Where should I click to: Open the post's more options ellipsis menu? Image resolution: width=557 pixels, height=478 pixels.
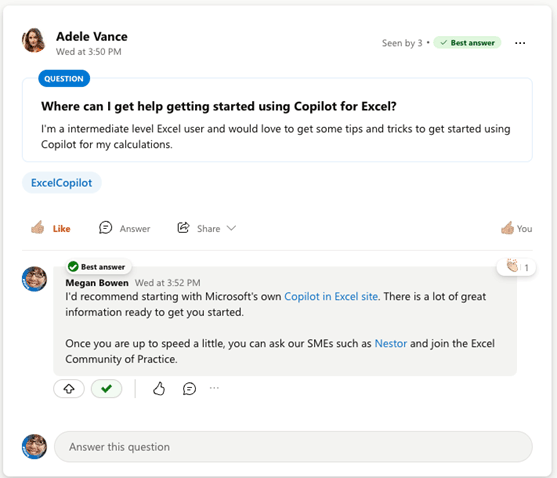pos(520,43)
